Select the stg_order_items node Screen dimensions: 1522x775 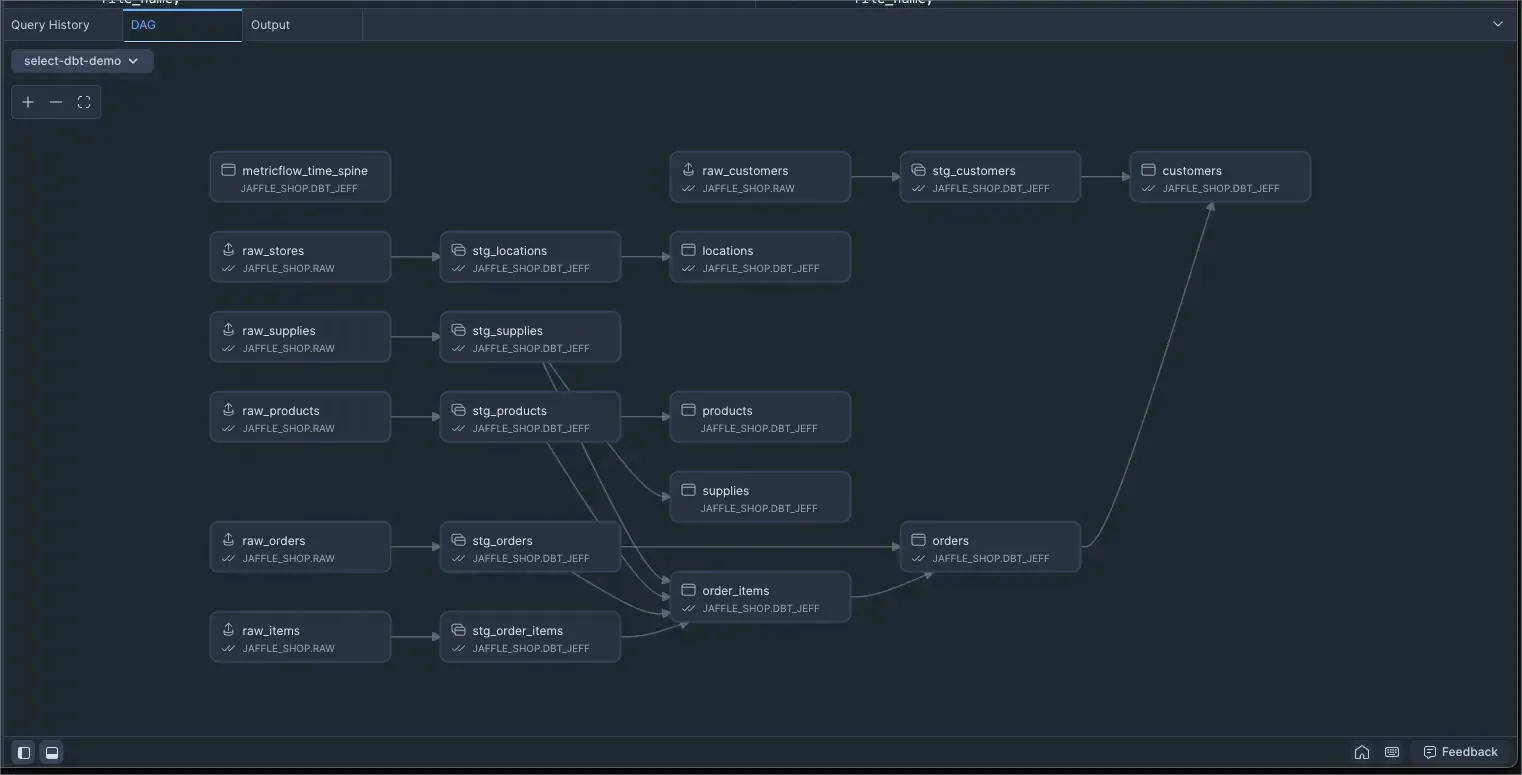529,636
